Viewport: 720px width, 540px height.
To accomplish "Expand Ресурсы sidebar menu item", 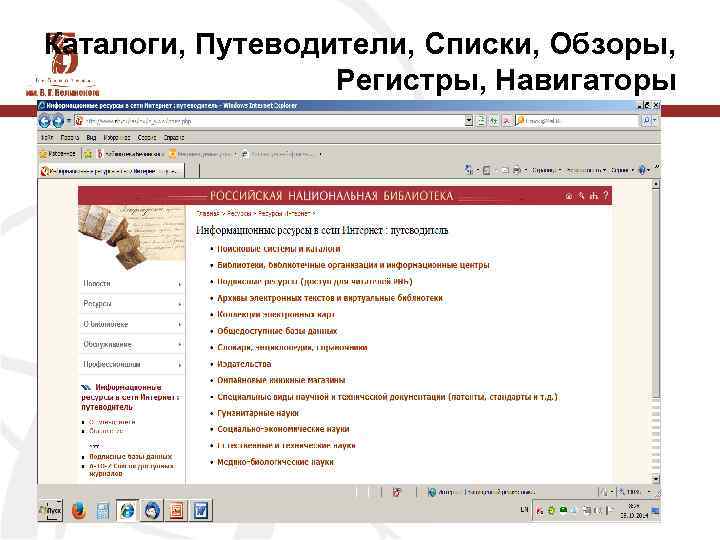I will (x=132, y=304).
